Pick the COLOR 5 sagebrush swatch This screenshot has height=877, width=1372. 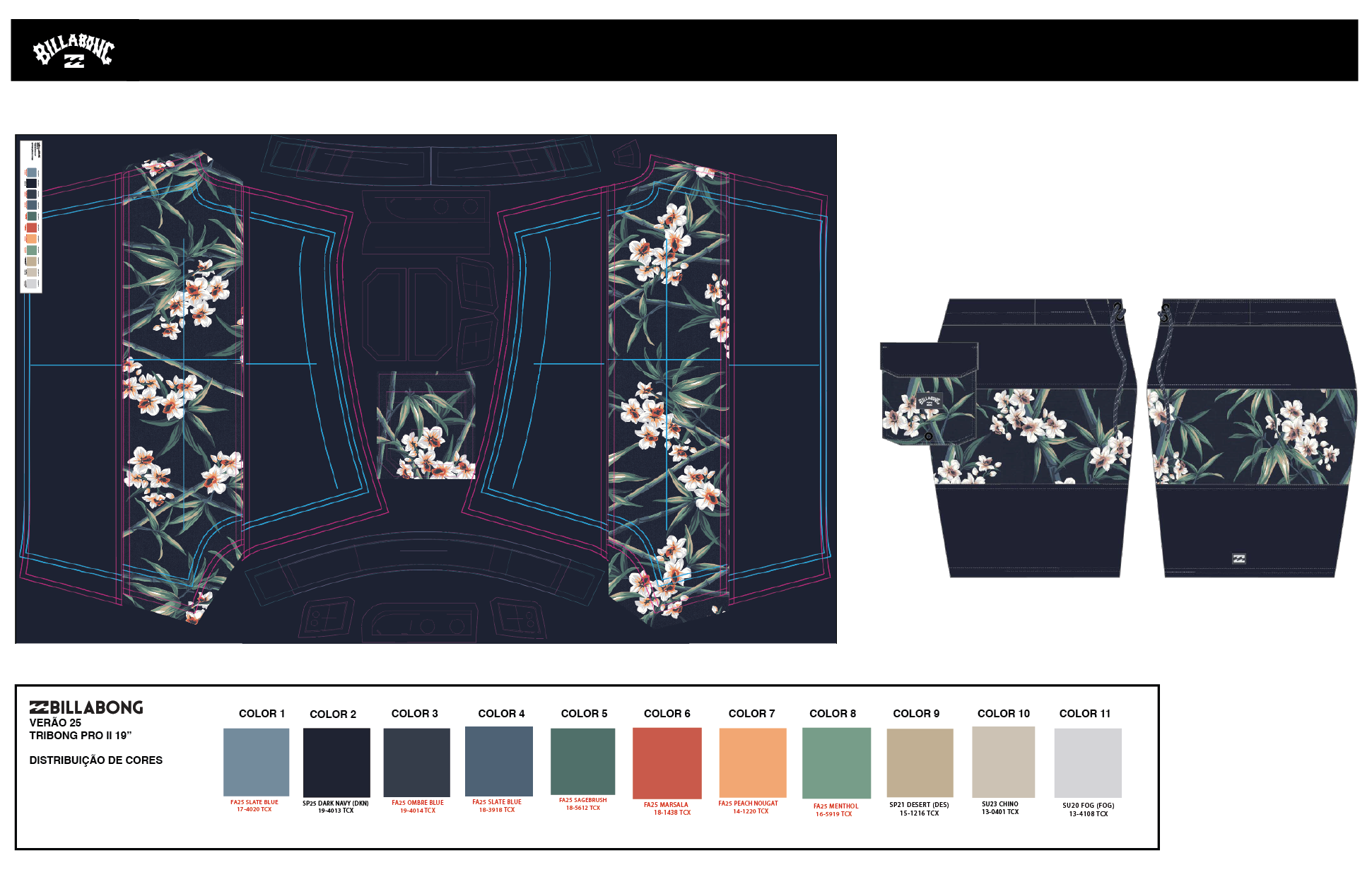(582, 761)
